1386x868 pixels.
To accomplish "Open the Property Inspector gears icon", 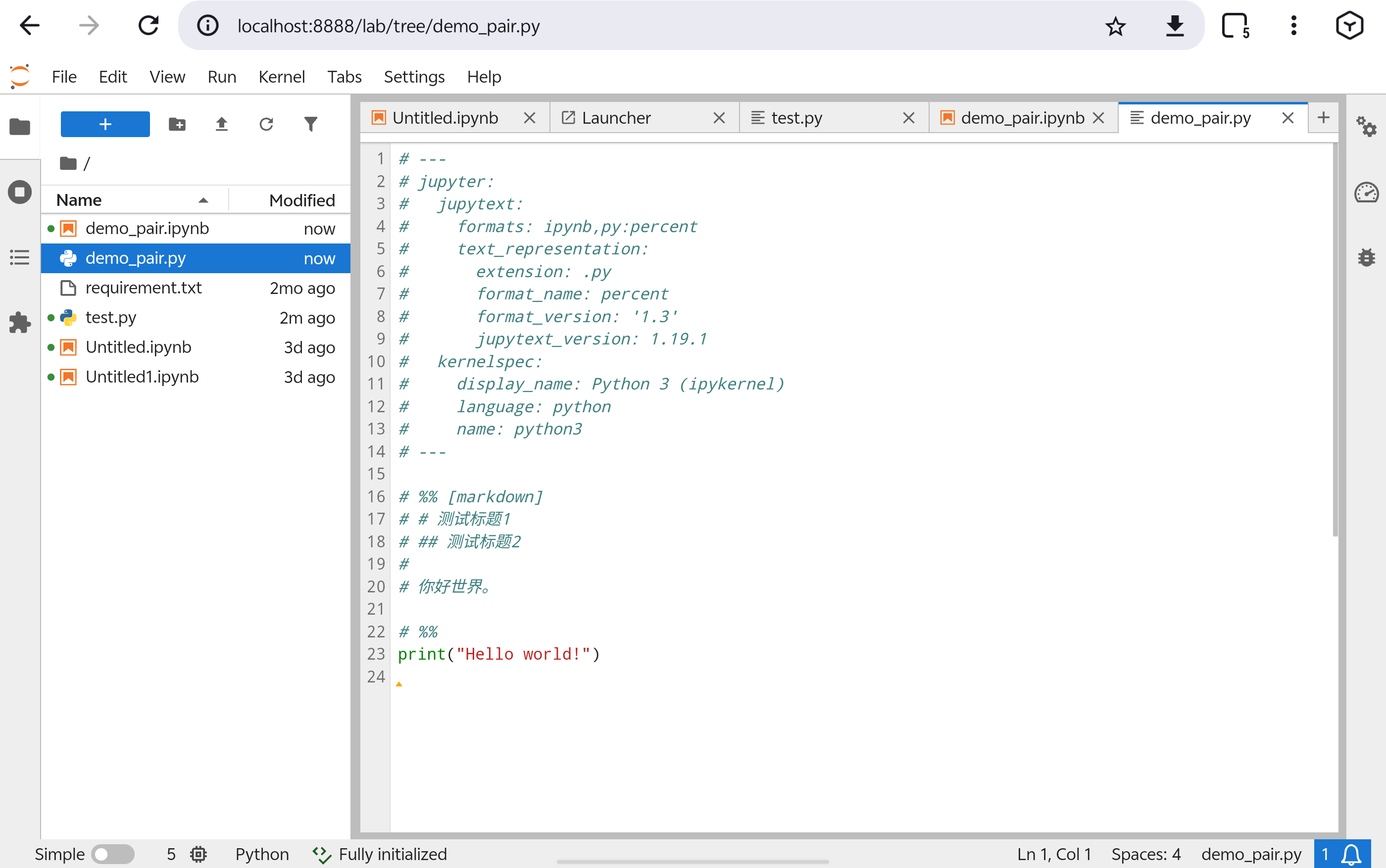I will click(x=1366, y=126).
